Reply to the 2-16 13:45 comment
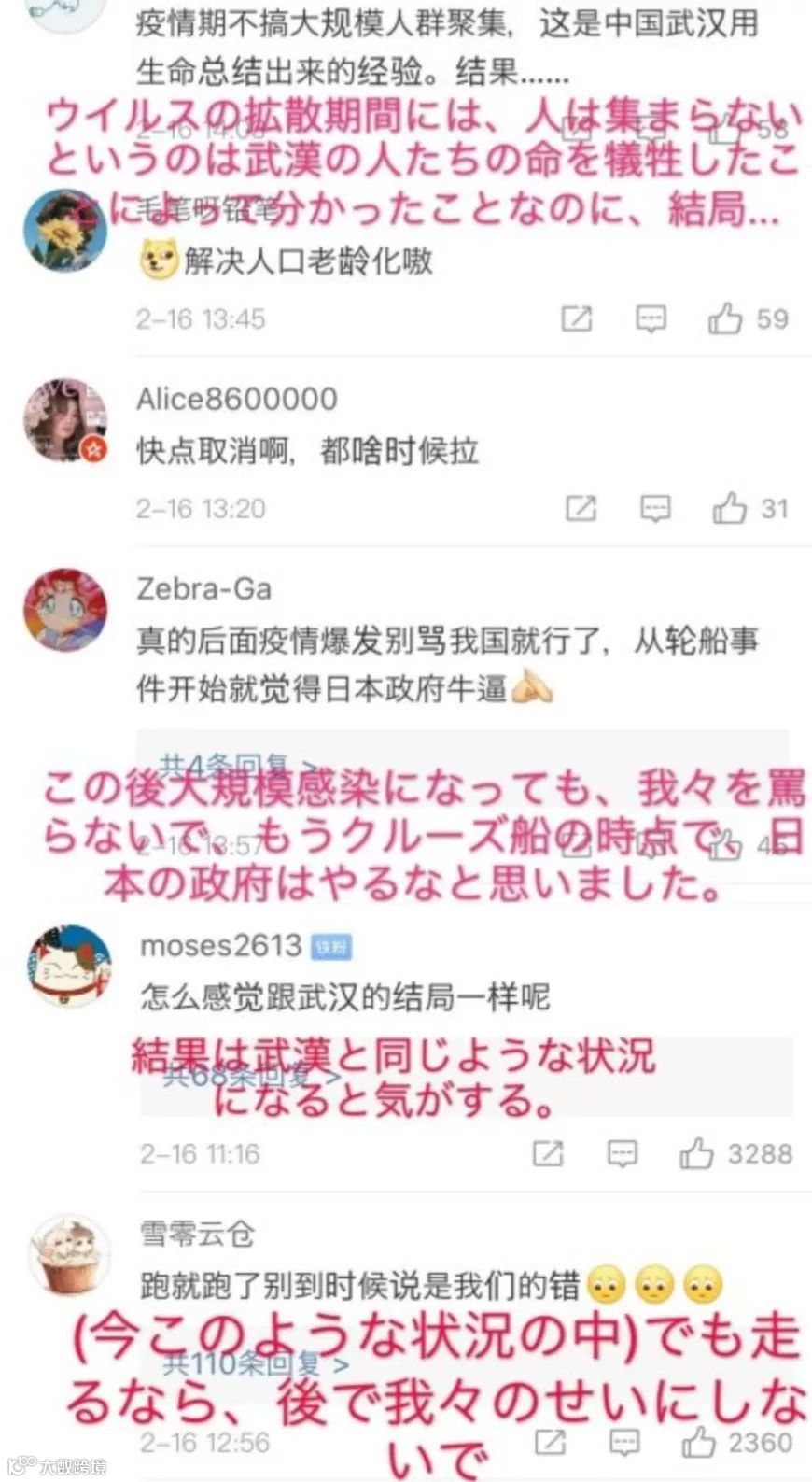 click(651, 319)
